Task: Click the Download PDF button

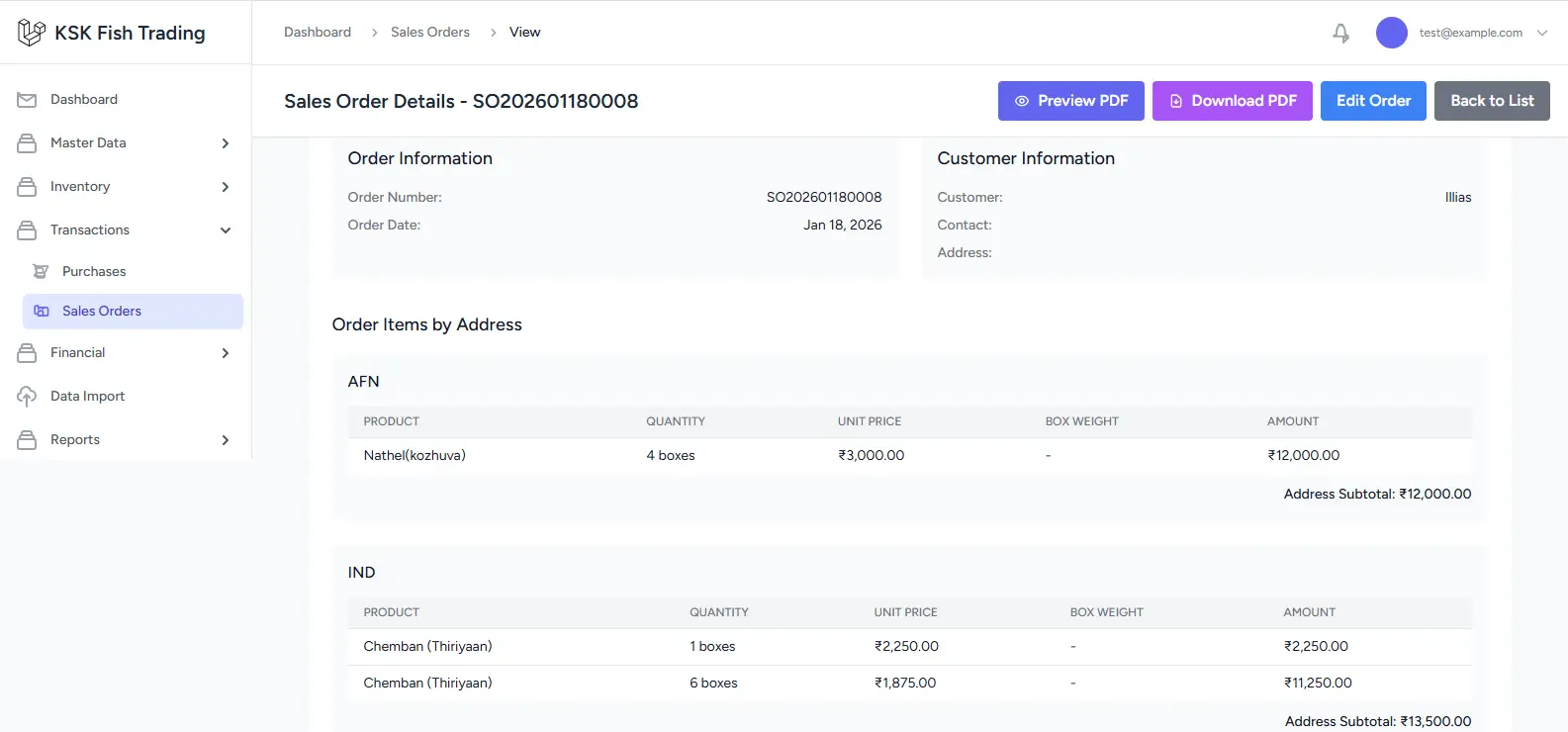Action: (1232, 101)
